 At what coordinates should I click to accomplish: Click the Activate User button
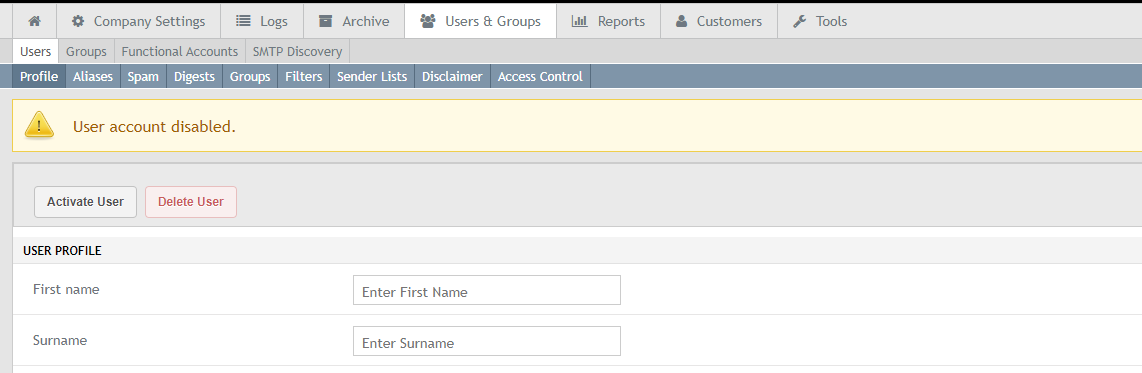click(x=85, y=202)
